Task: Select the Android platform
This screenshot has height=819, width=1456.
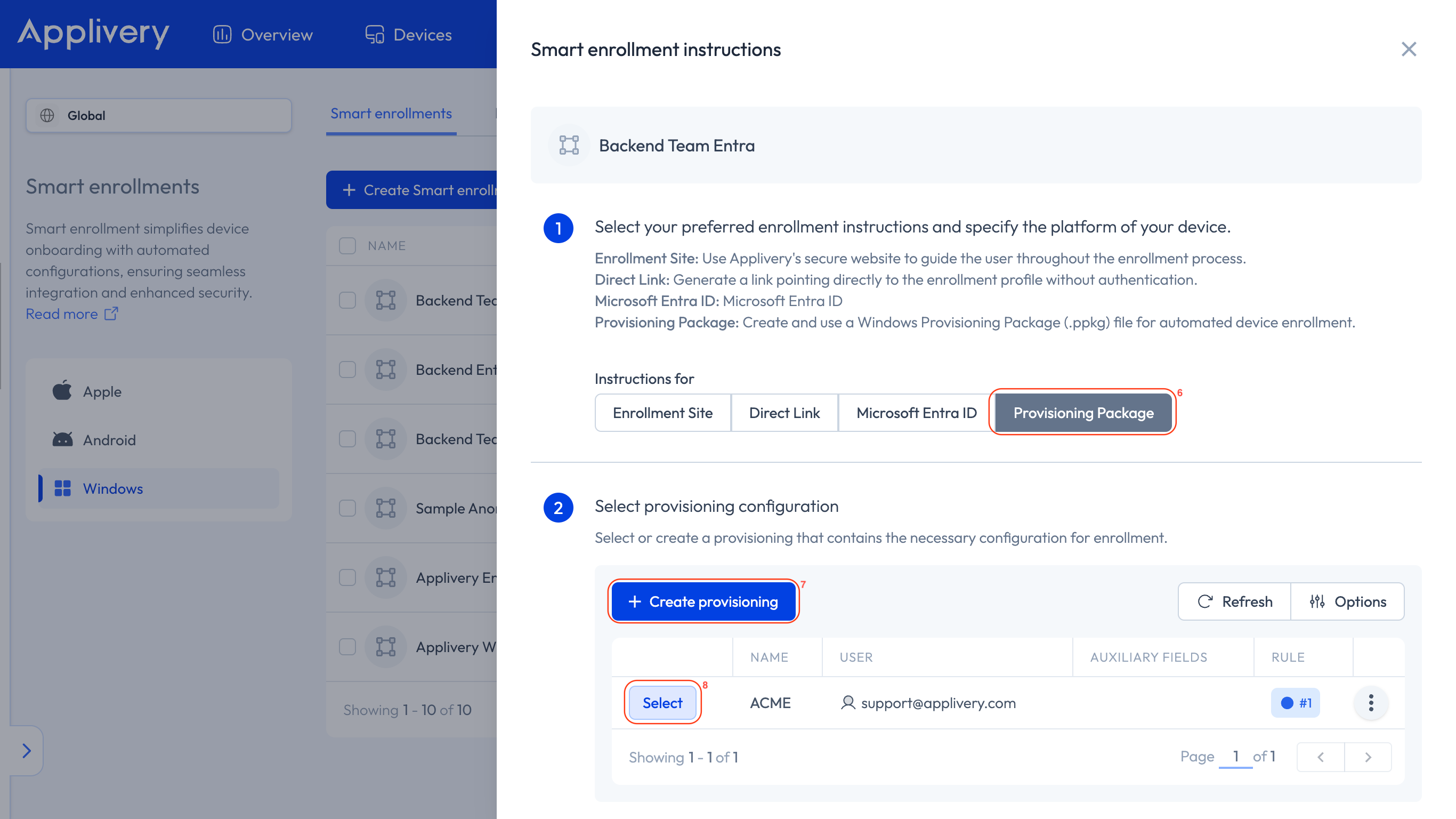Action: 159,440
